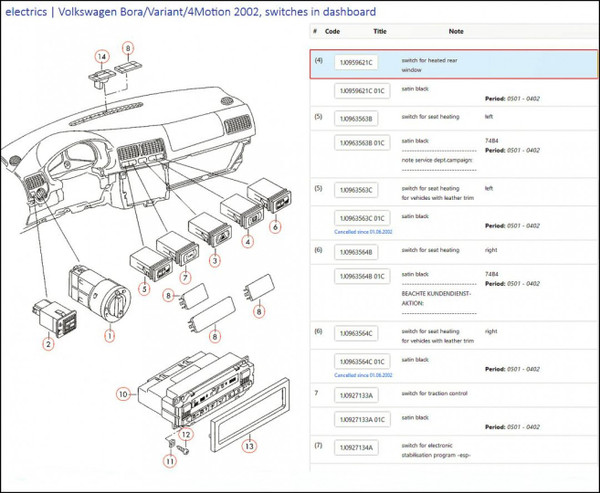Click the Cancelled link under 1J0963563C 01C
The height and width of the screenshot is (493, 600).
pyautogui.click(x=366, y=232)
